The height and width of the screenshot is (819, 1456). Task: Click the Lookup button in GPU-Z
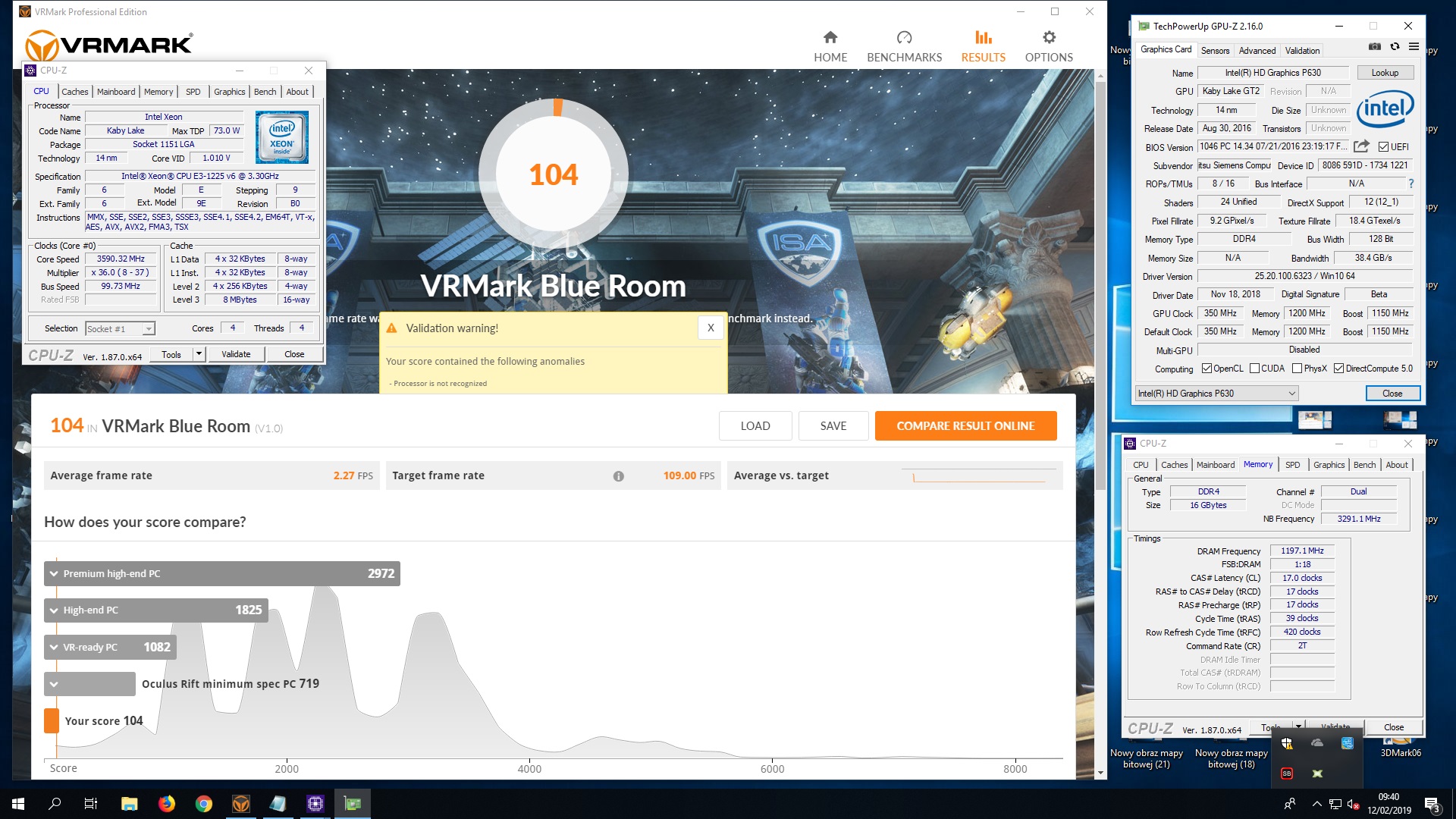(x=1385, y=73)
